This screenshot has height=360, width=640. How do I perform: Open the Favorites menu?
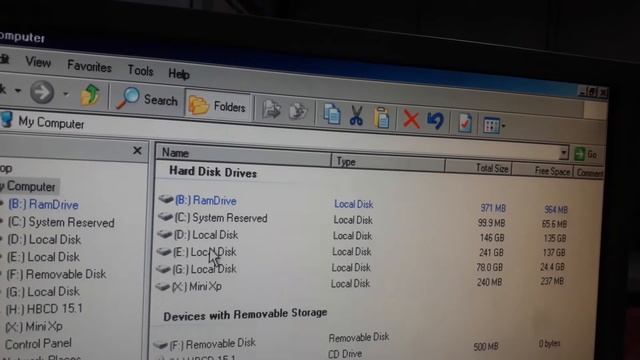pos(89,66)
